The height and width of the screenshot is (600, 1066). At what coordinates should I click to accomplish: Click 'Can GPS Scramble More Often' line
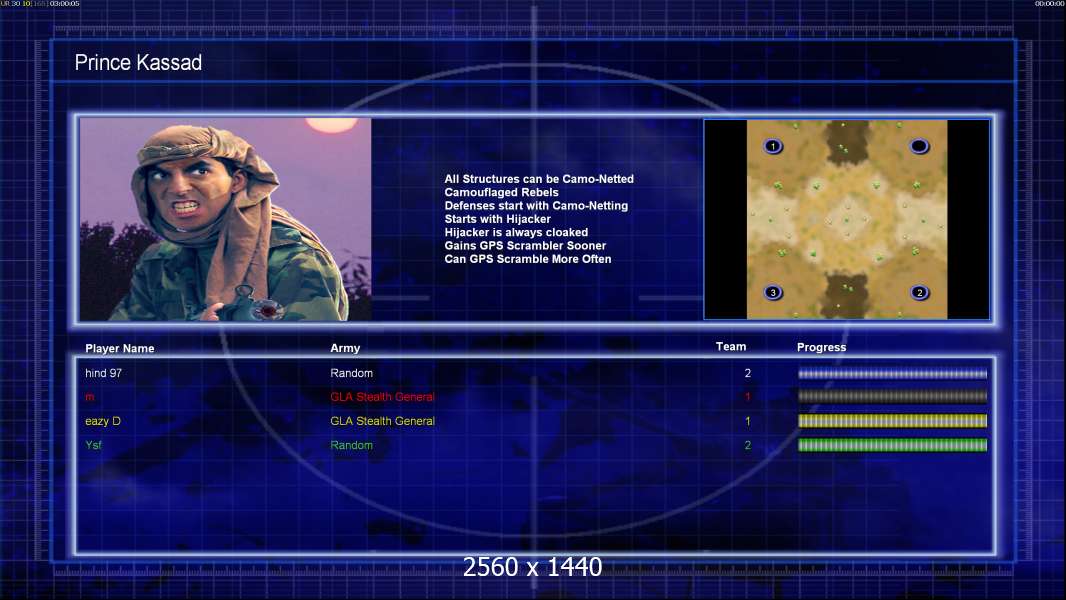(528, 259)
